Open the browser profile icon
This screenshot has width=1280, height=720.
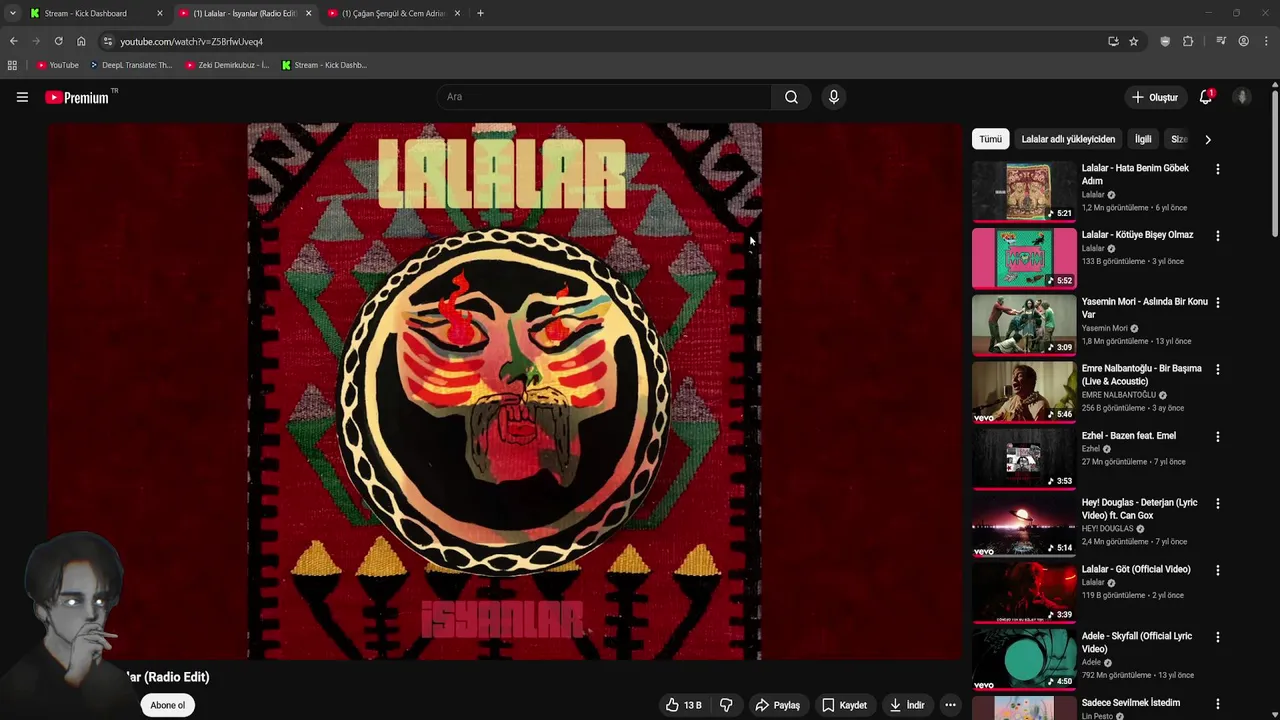[x=1243, y=41]
